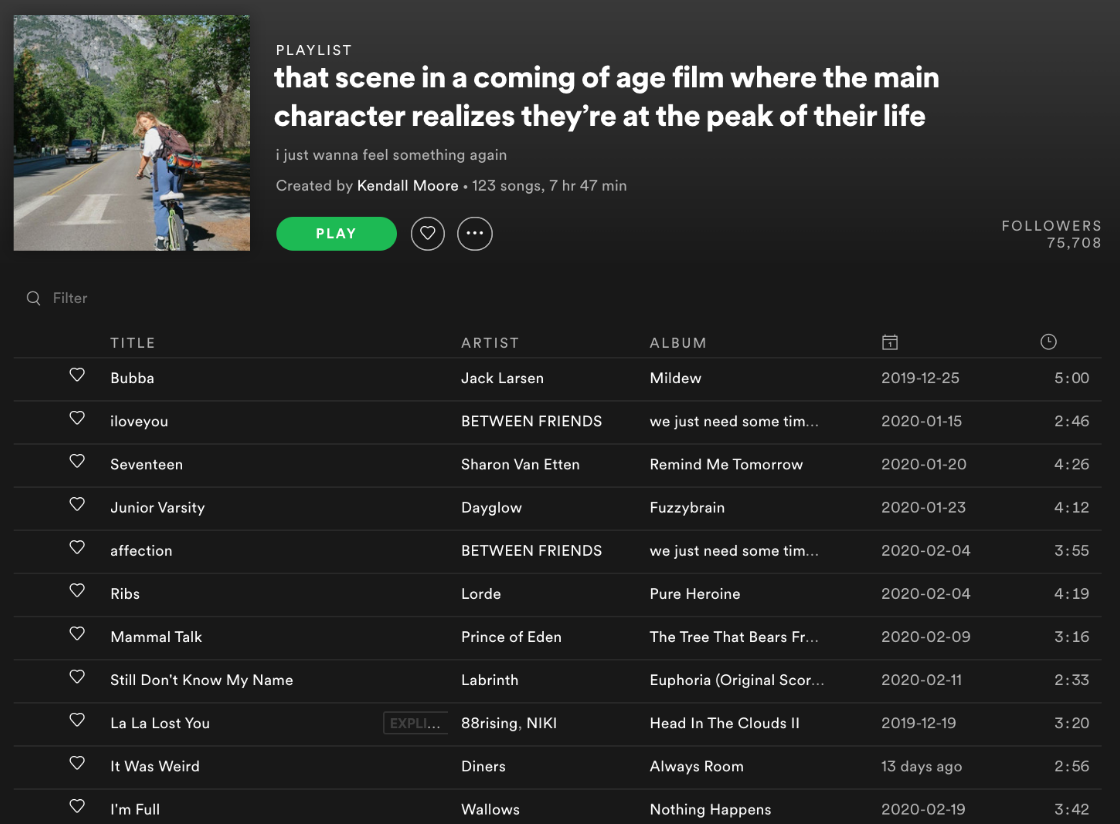This screenshot has height=824, width=1120.
Task: Sort by duration clock icon
Action: (1048, 342)
